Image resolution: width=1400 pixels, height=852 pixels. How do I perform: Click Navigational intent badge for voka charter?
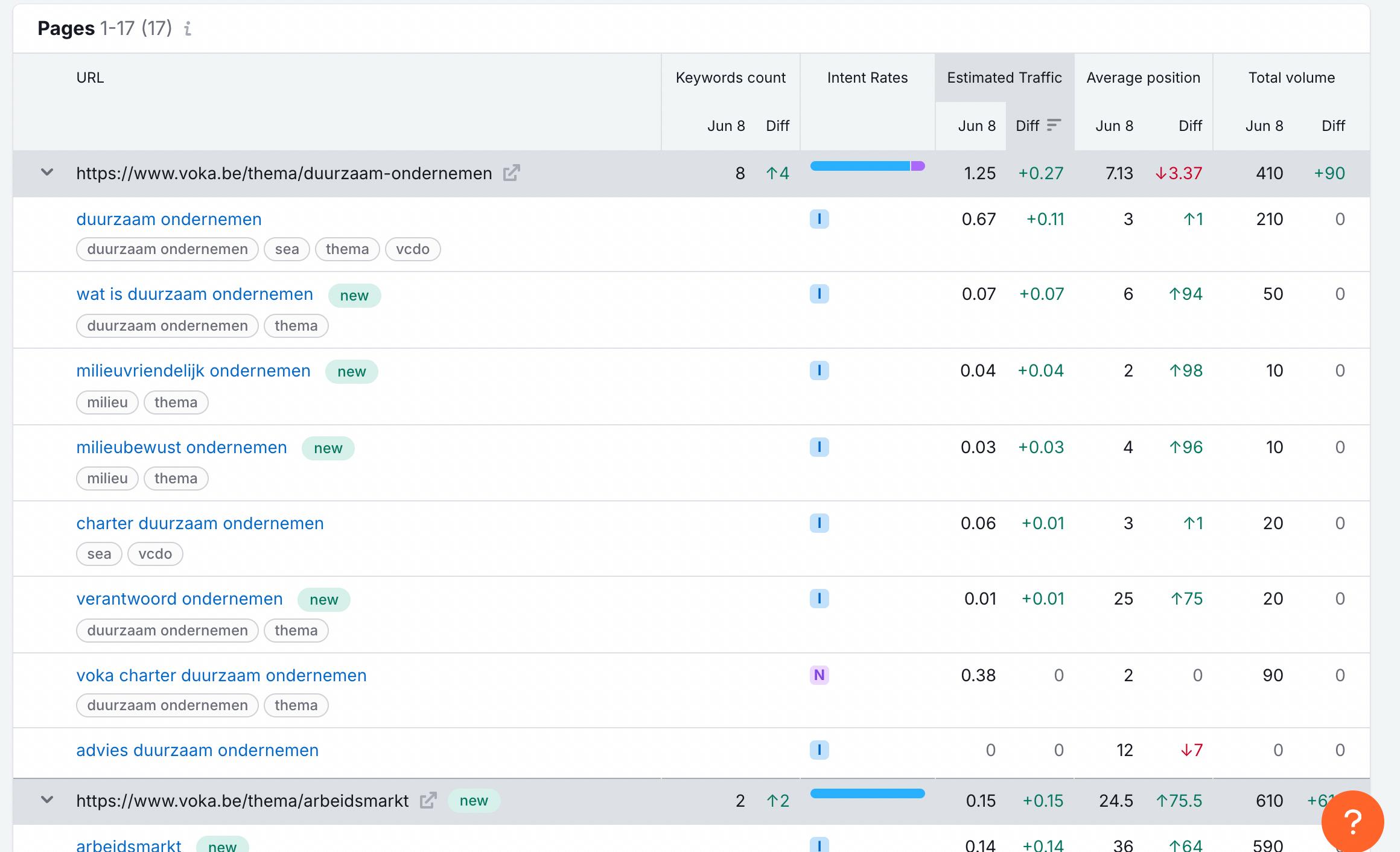(819, 675)
